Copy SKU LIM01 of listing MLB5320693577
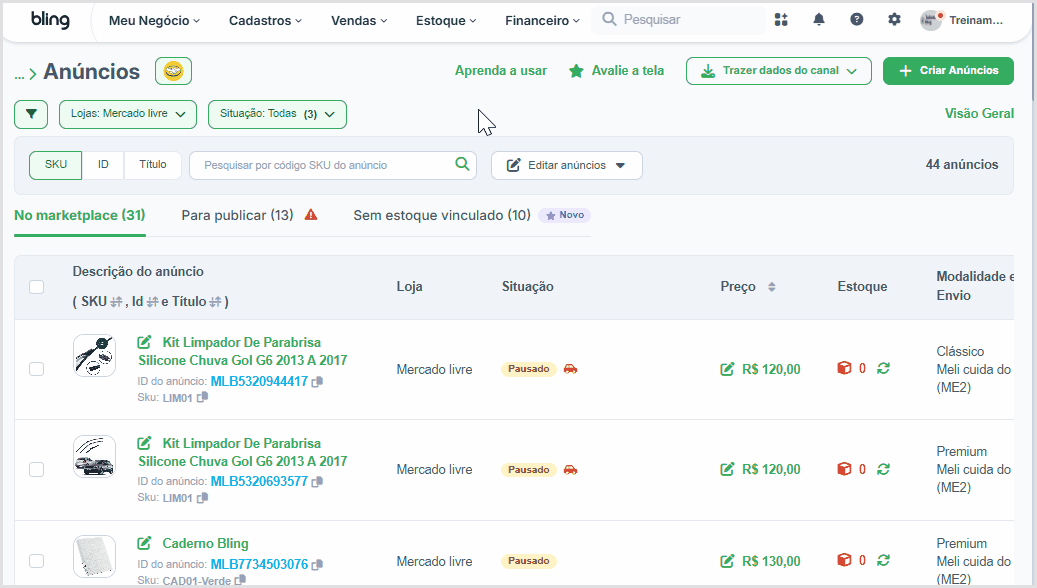1037x588 pixels. (202, 497)
